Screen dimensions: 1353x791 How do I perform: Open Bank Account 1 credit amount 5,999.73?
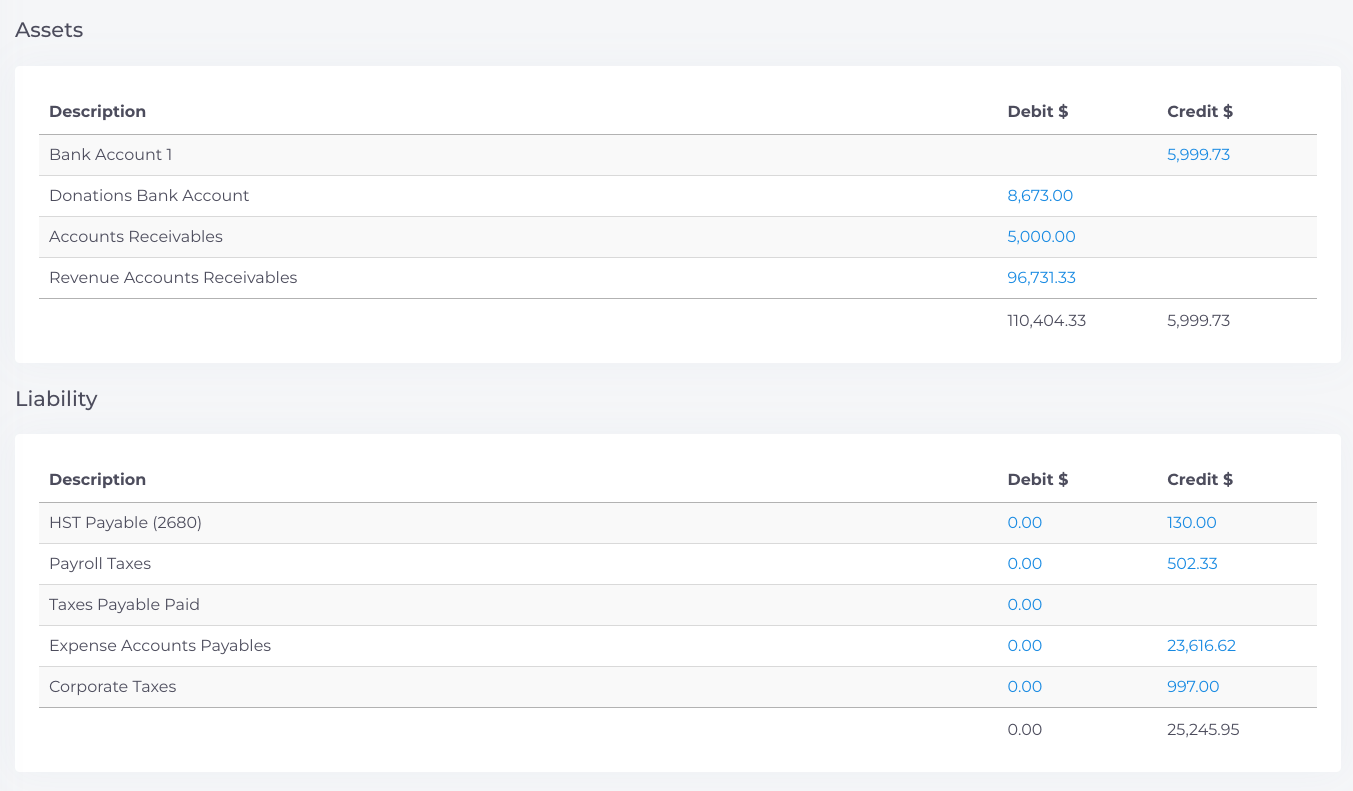tap(1198, 155)
